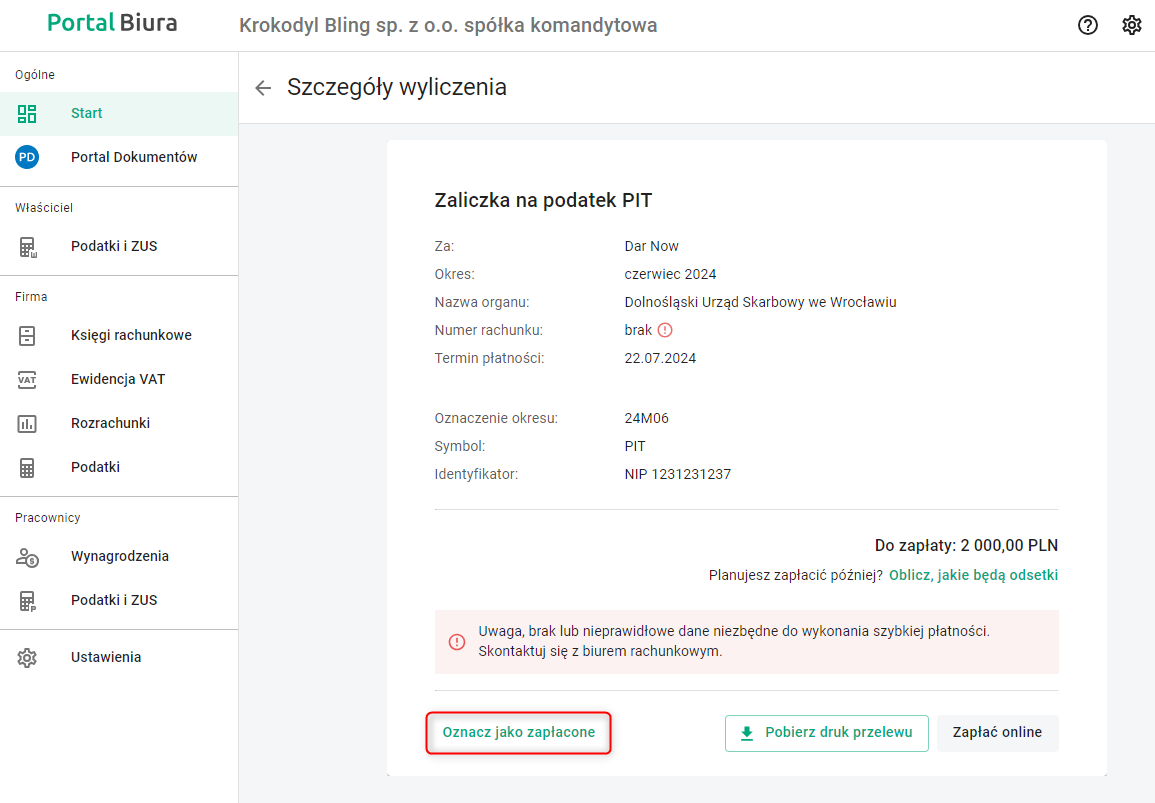Click the Rozrachunki chart icon
This screenshot has height=803, width=1155.
pos(27,423)
